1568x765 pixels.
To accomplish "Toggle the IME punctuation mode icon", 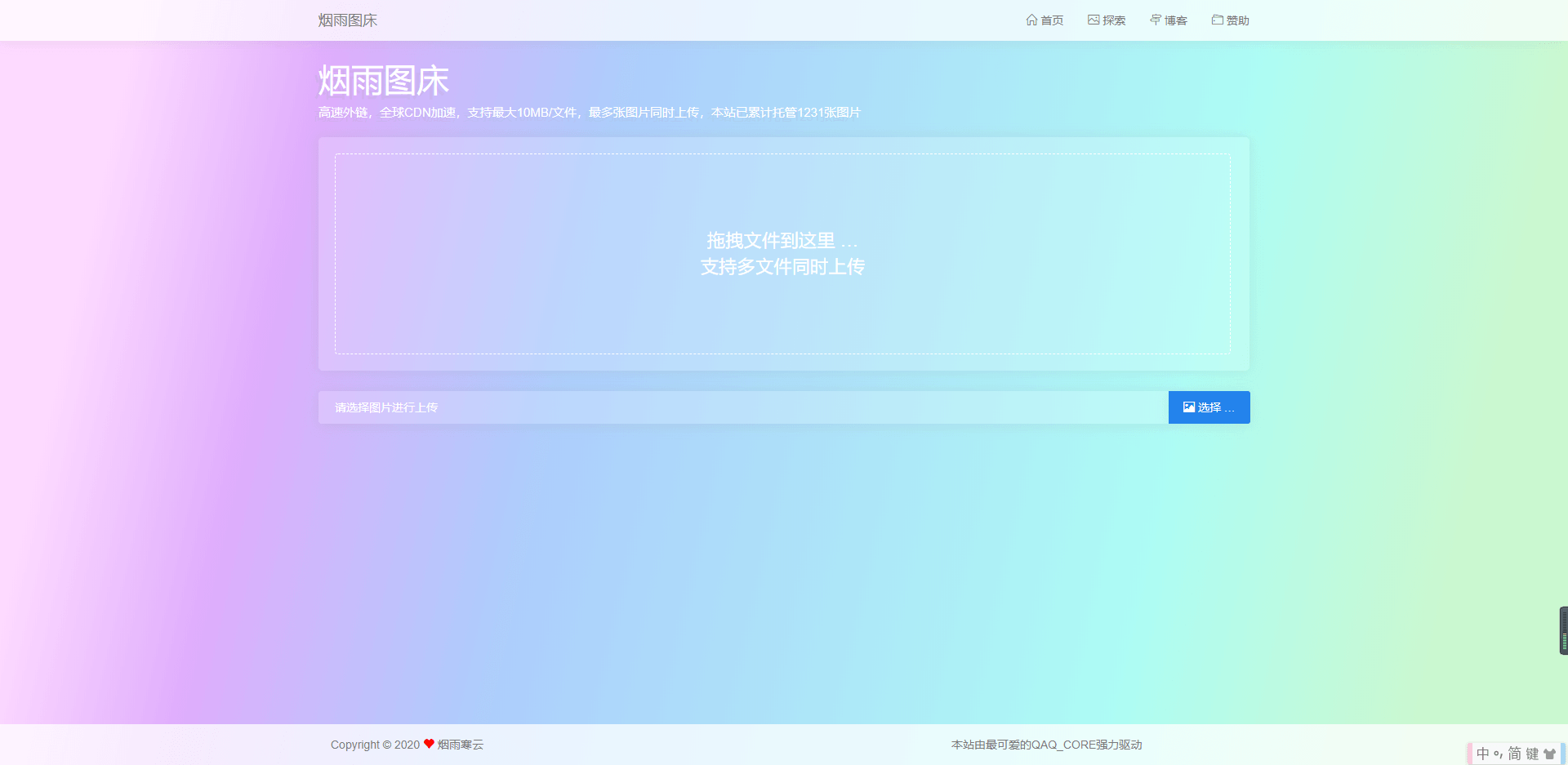I will pyautogui.click(x=1499, y=754).
